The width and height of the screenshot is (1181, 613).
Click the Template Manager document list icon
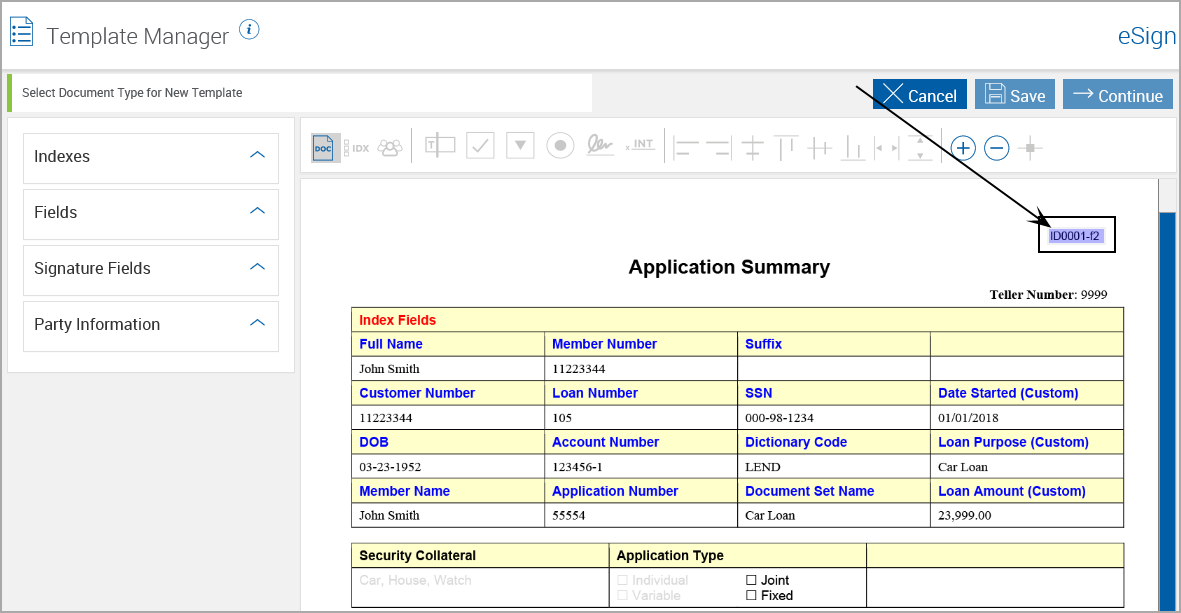21,32
